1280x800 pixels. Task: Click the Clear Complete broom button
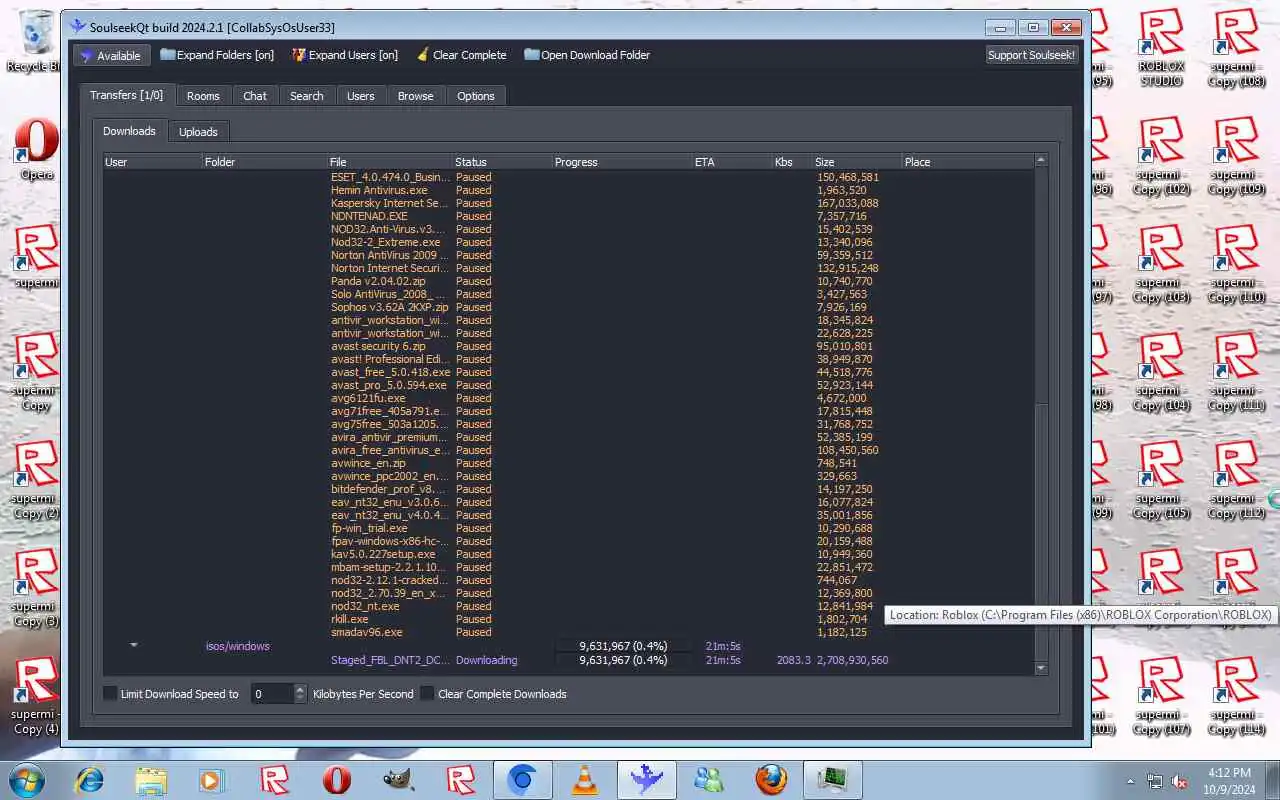(461, 55)
